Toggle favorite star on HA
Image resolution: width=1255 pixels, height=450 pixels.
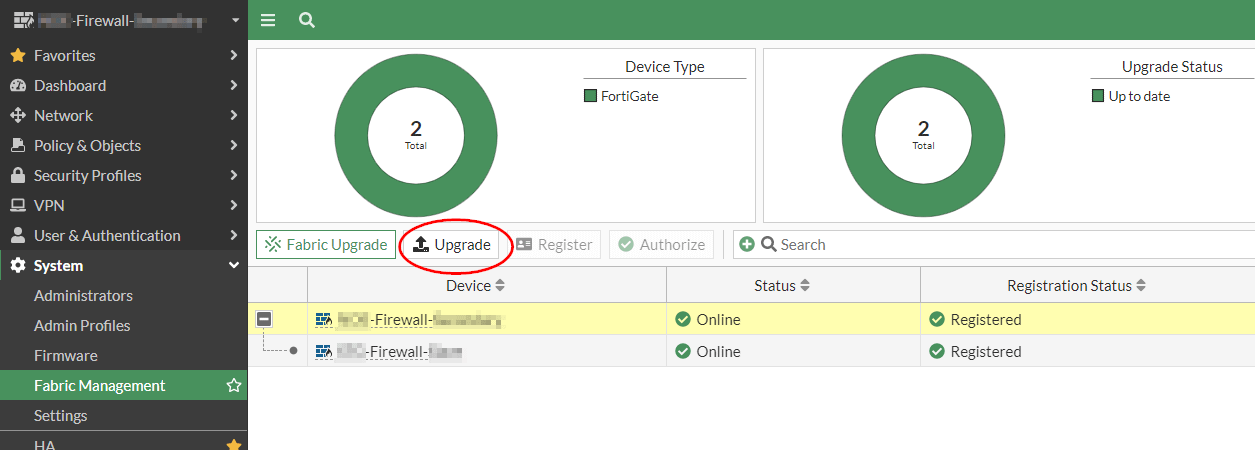(x=234, y=444)
